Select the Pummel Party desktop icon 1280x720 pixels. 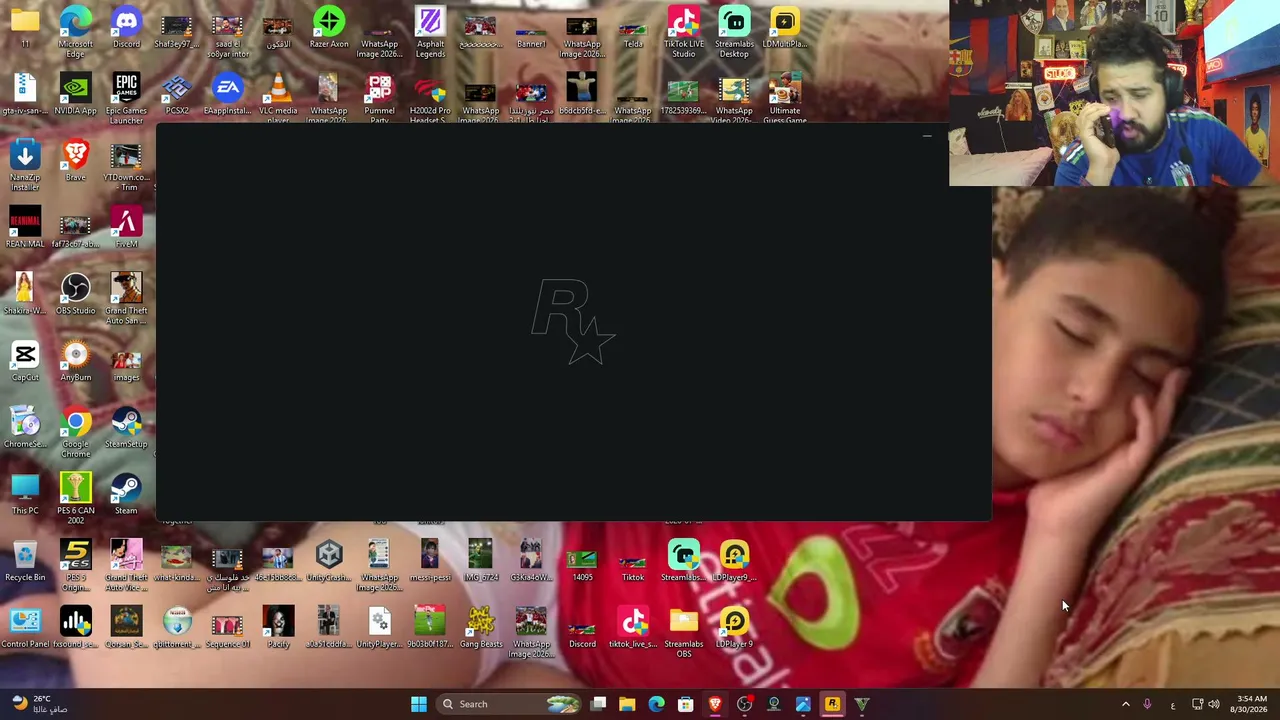coord(379,97)
